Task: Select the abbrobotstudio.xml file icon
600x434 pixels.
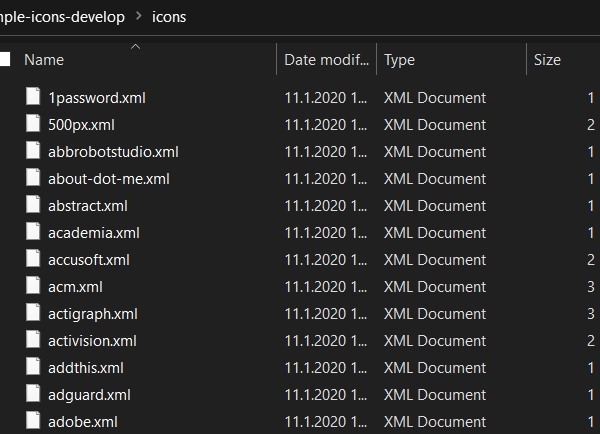Action: [33, 150]
